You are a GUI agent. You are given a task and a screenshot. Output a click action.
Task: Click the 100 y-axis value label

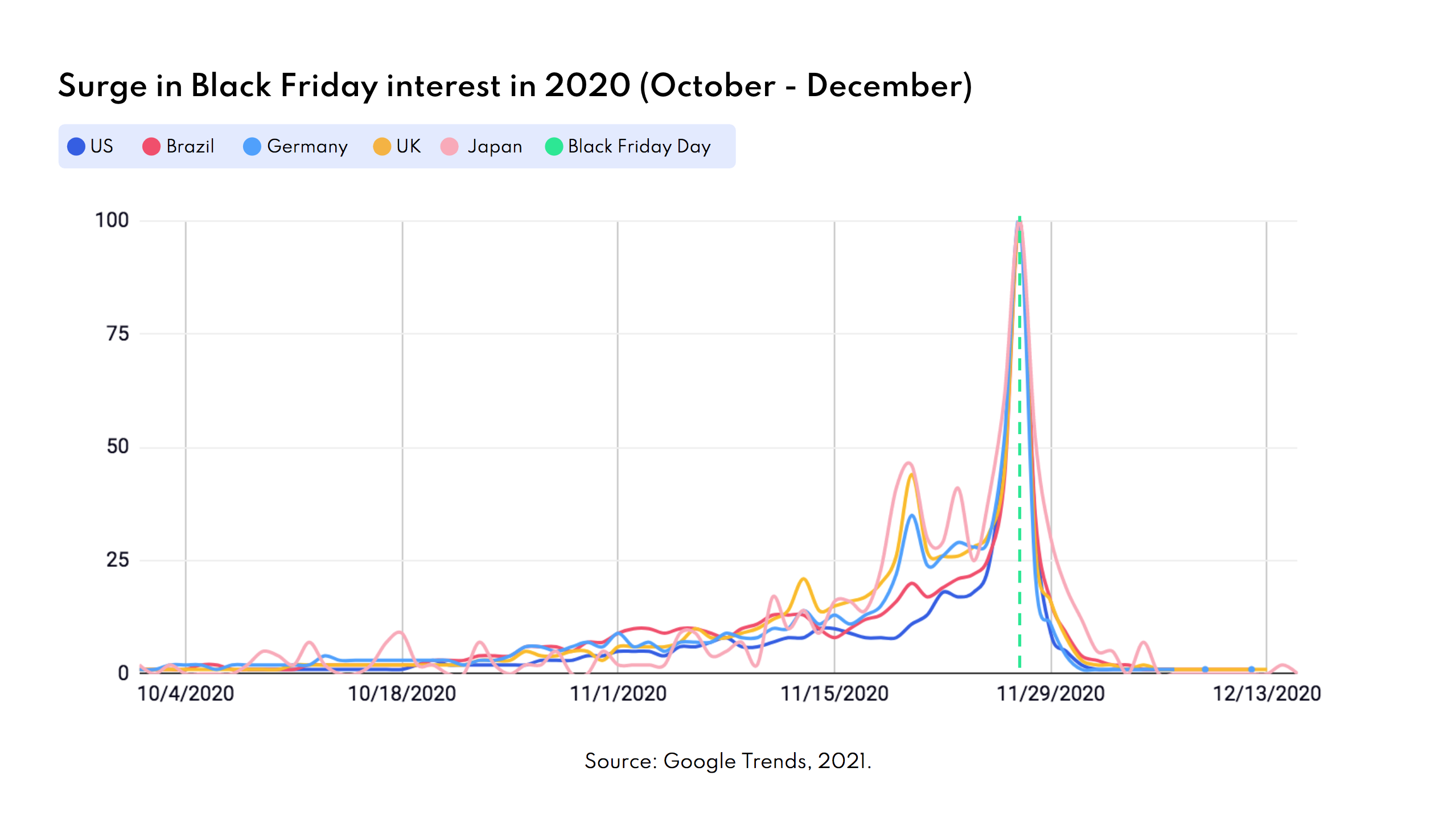pyautogui.click(x=112, y=220)
